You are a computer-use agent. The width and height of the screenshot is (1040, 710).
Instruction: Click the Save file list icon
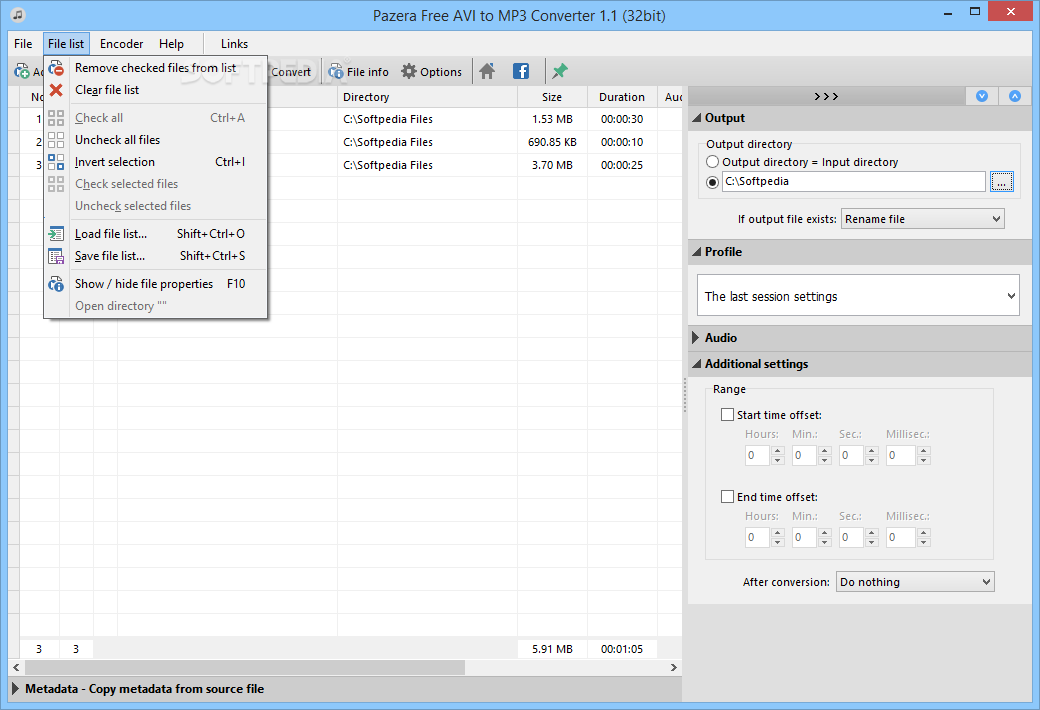[56, 255]
